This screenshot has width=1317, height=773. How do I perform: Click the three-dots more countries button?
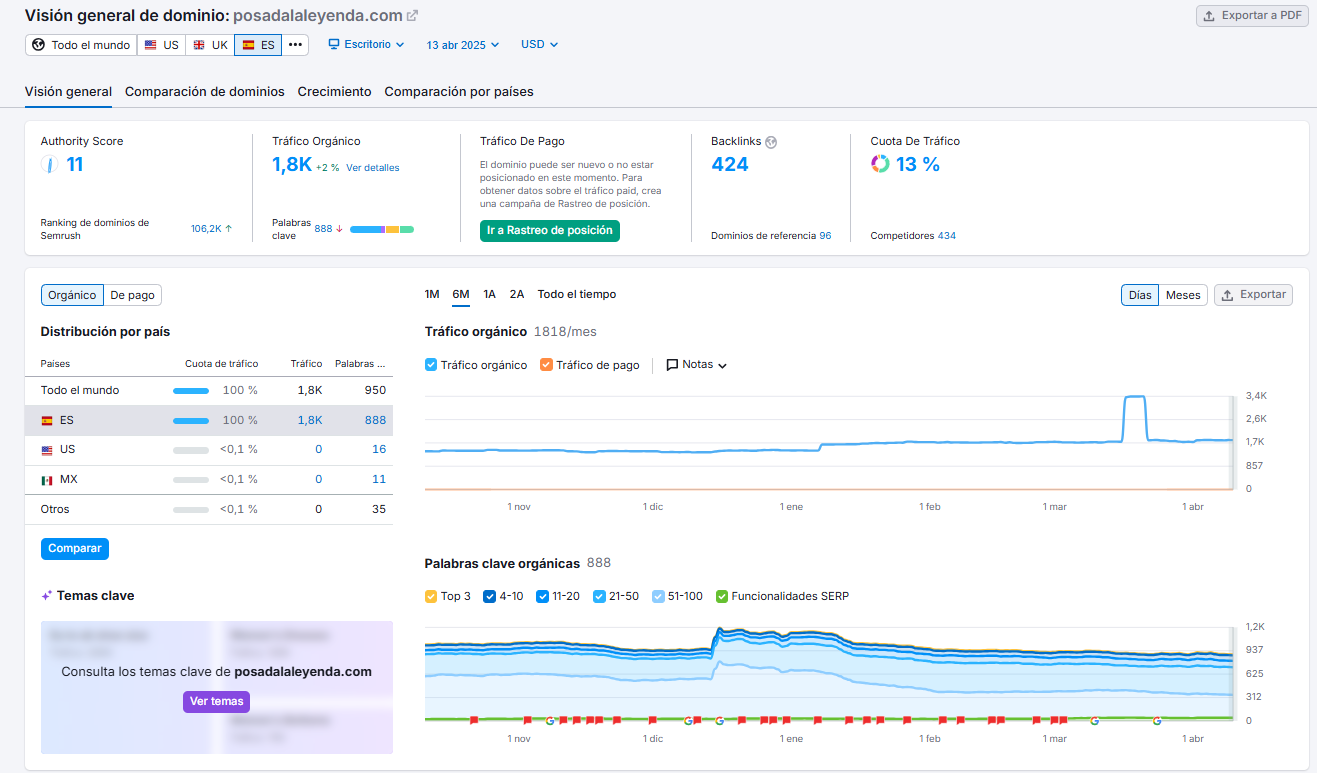click(x=295, y=45)
